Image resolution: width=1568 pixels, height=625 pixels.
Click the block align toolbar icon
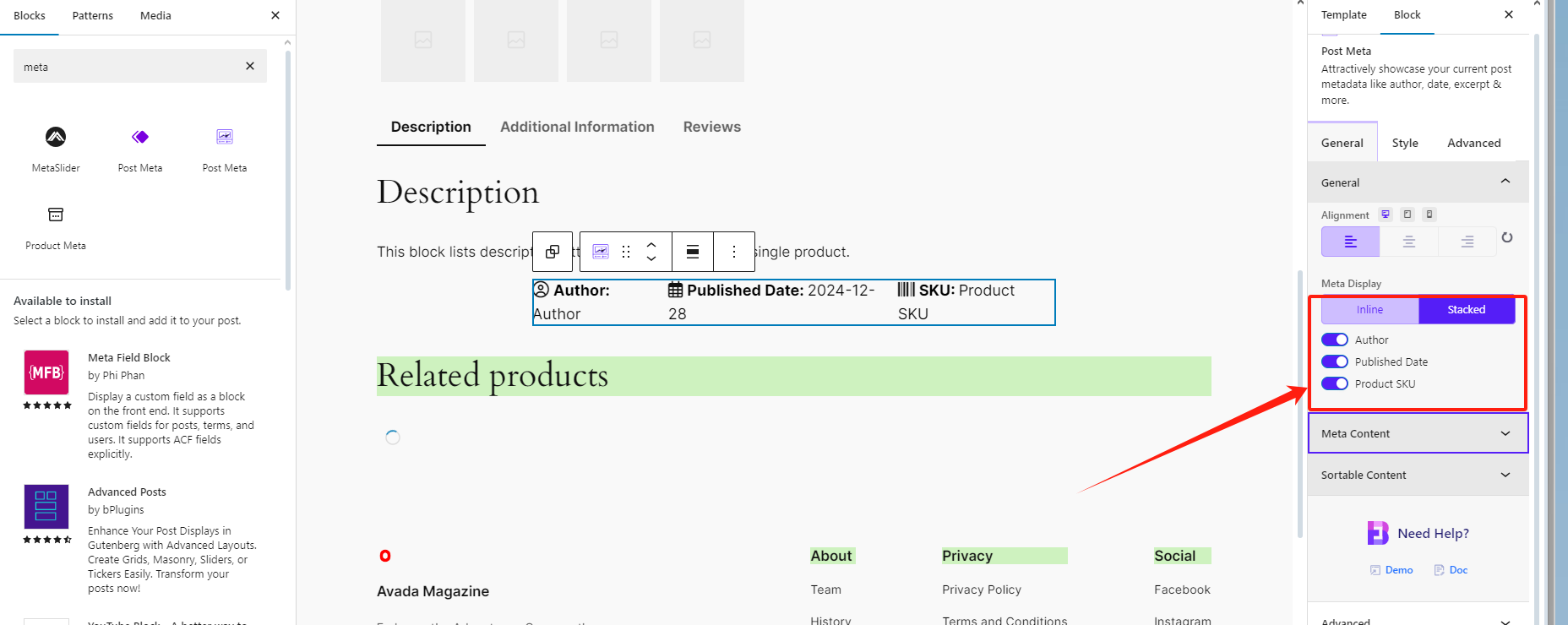pyautogui.click(x=693, y=252)
